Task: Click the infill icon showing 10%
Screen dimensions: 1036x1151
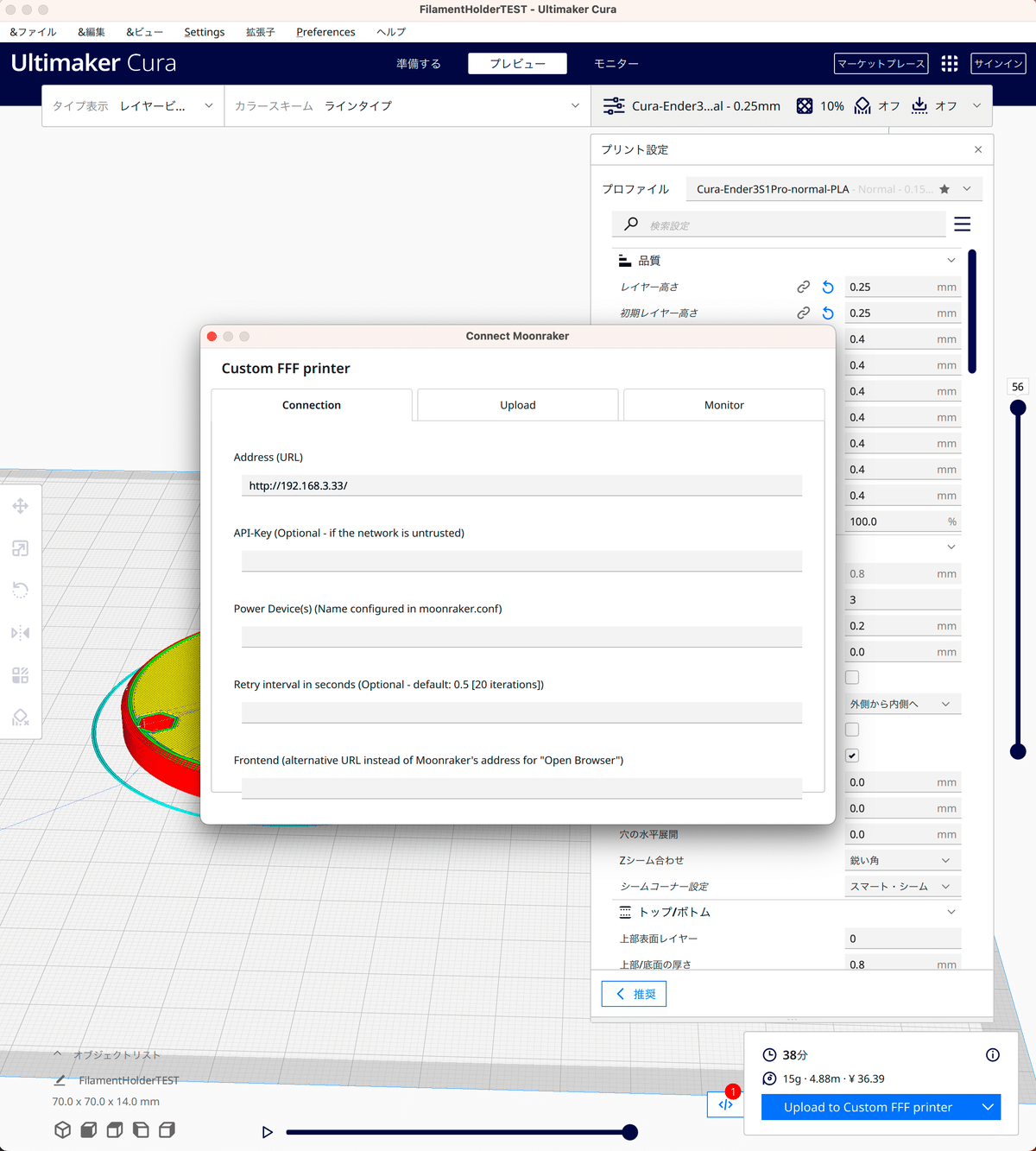Action: pos(805,105)
